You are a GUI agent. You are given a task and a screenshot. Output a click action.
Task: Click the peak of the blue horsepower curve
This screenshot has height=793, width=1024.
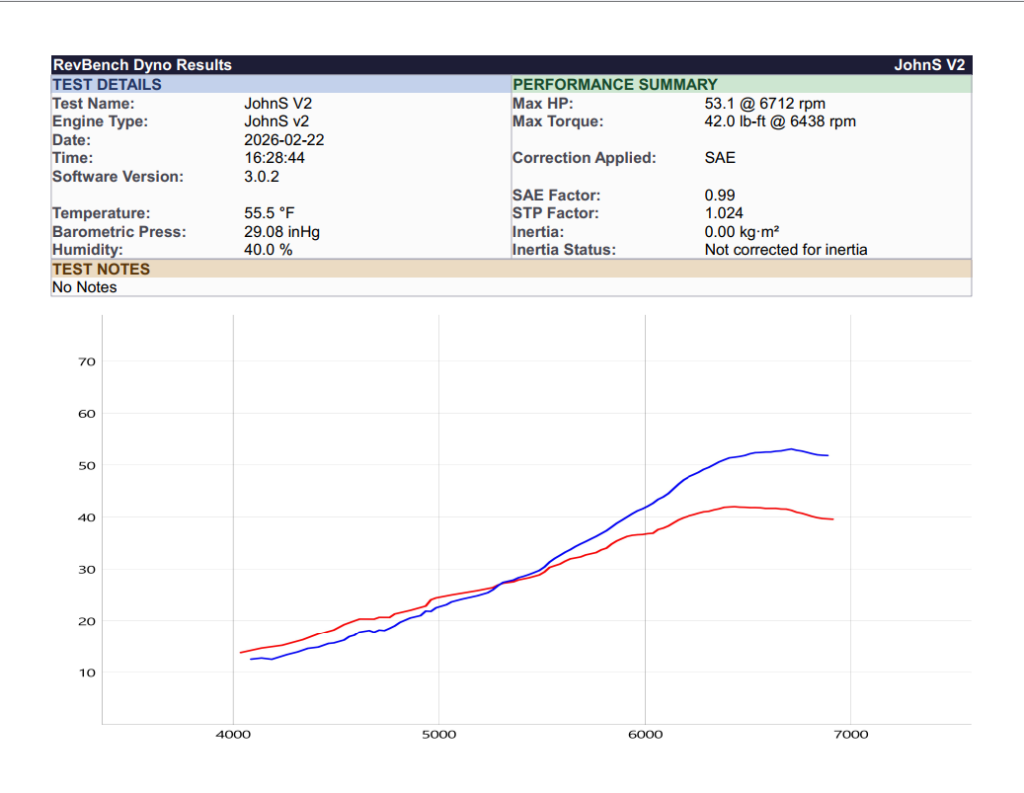[790, 449]
